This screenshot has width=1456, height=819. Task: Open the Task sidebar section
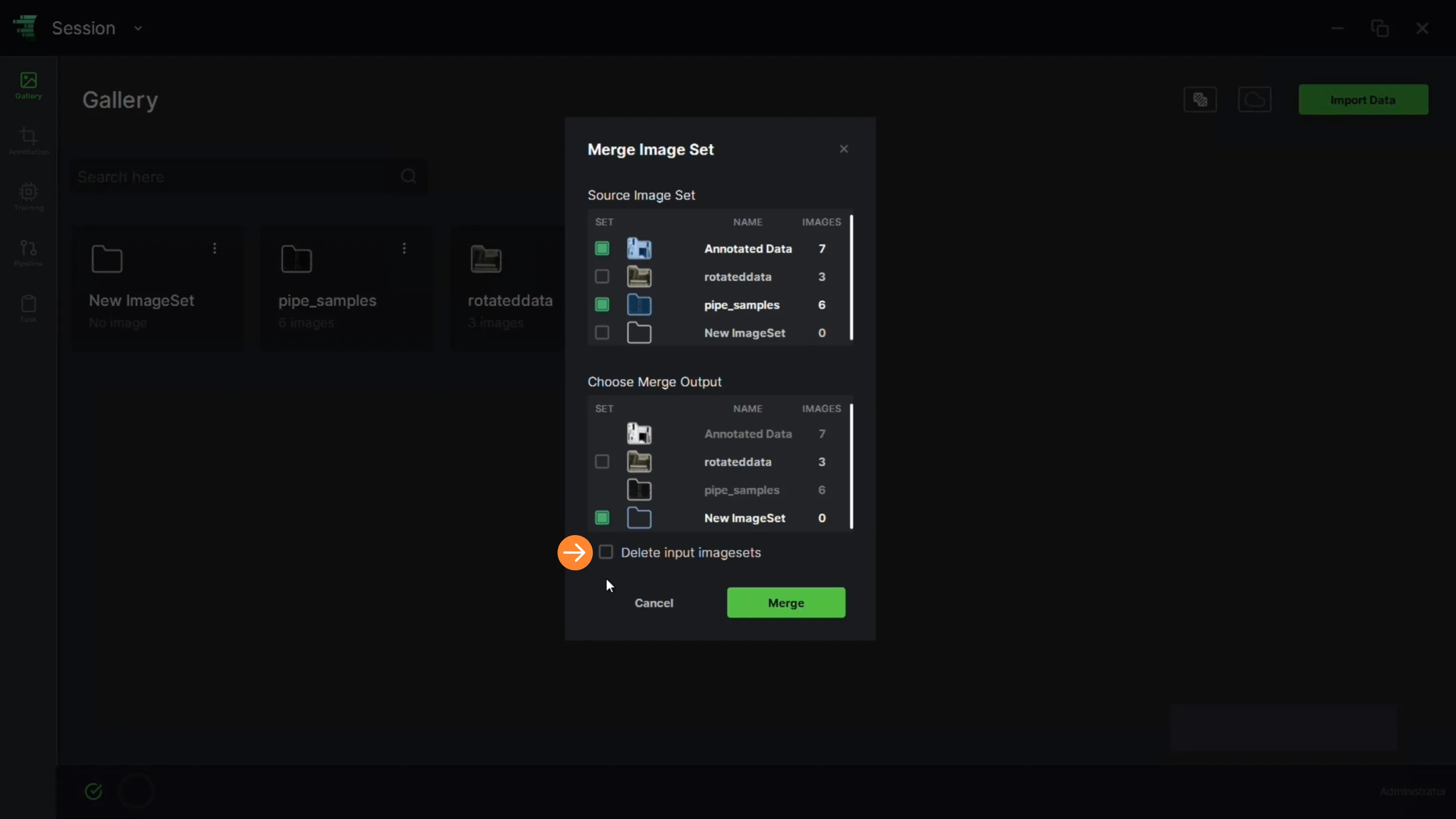(x=28, y=309)
